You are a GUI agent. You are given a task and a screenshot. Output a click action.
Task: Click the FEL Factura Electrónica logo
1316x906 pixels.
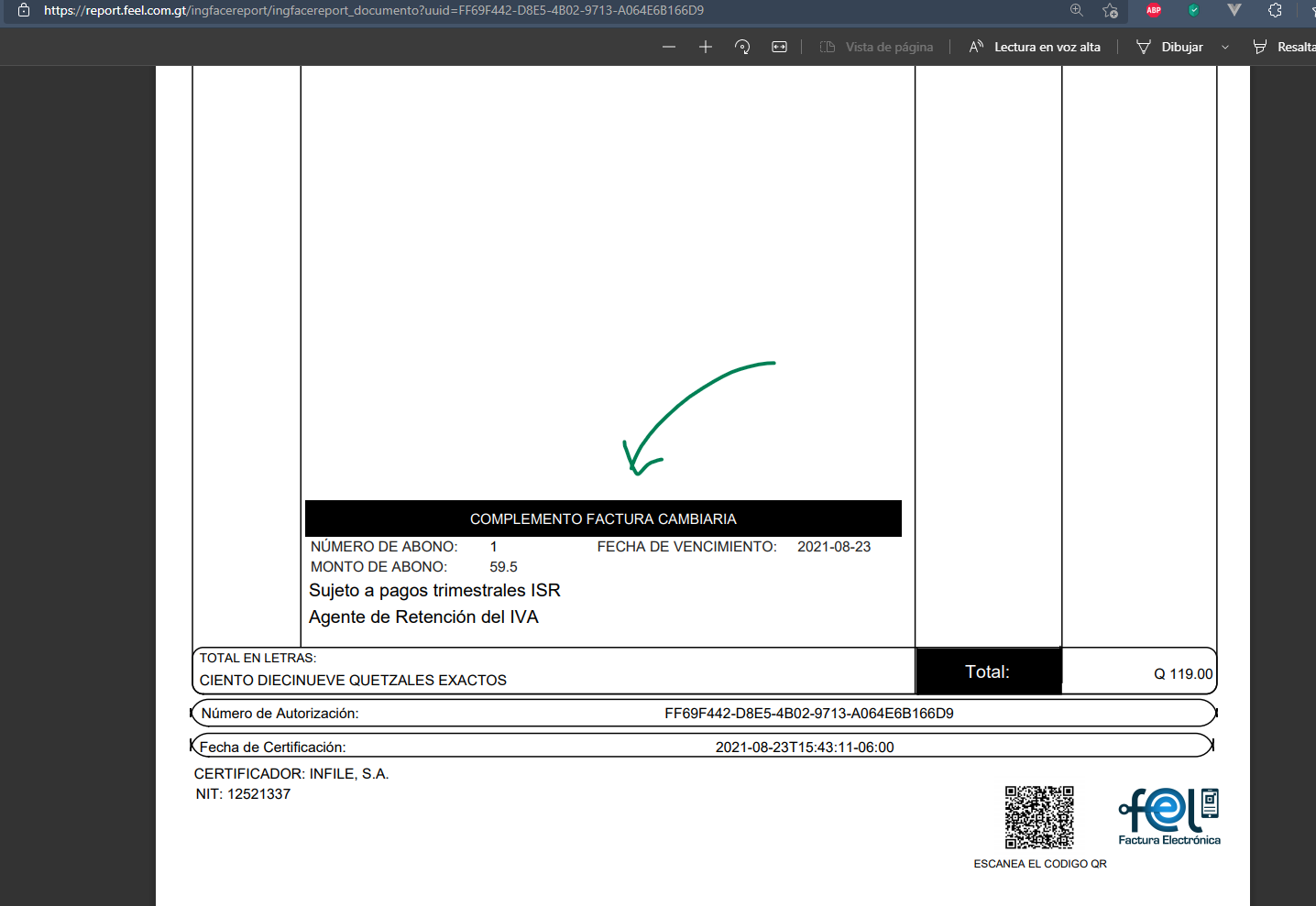(x=1169, y=816)
